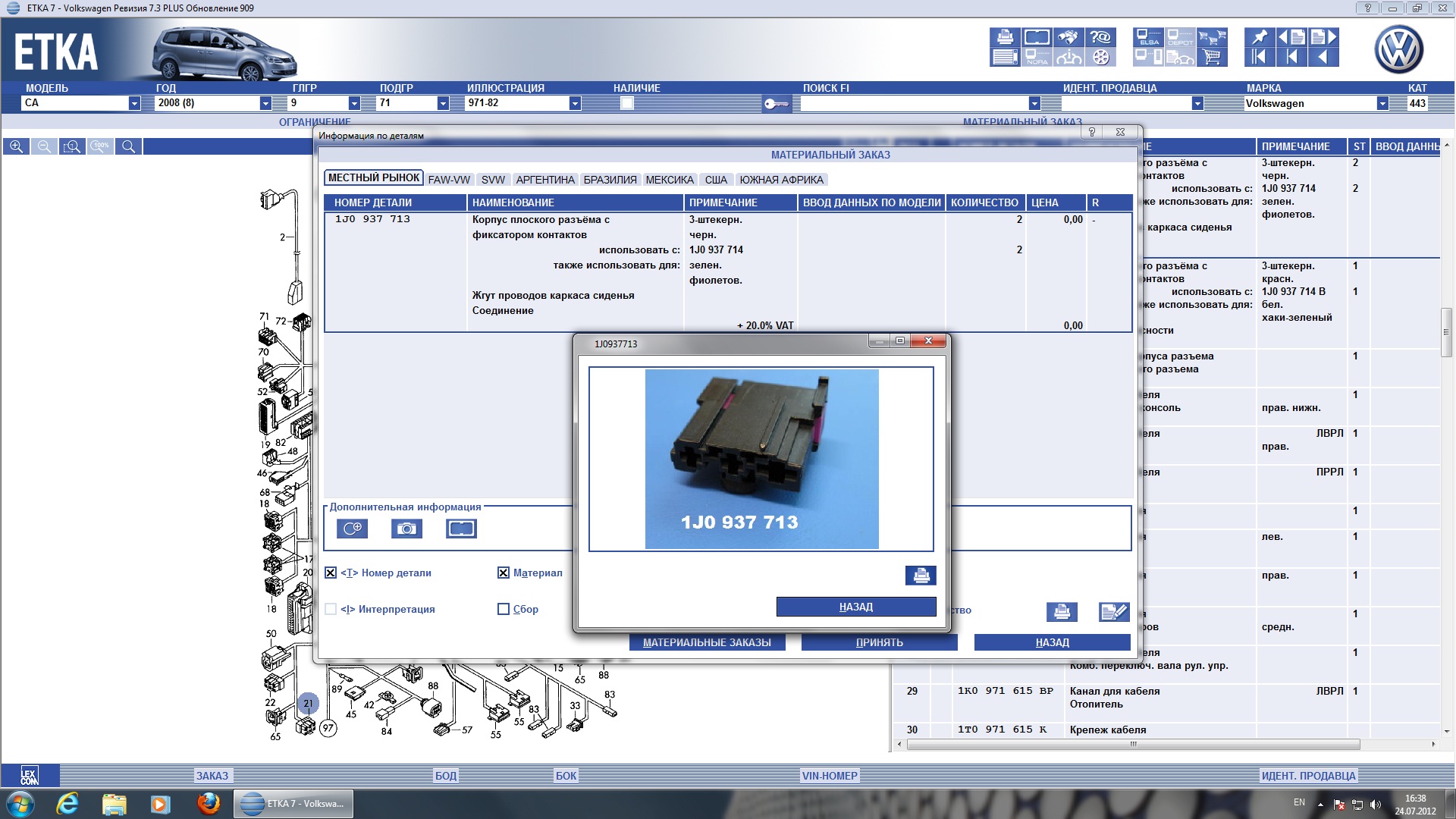Click the magnify-plus icon under additional information
Viewport: 1456px width, 819px height.
pos(352,529)
